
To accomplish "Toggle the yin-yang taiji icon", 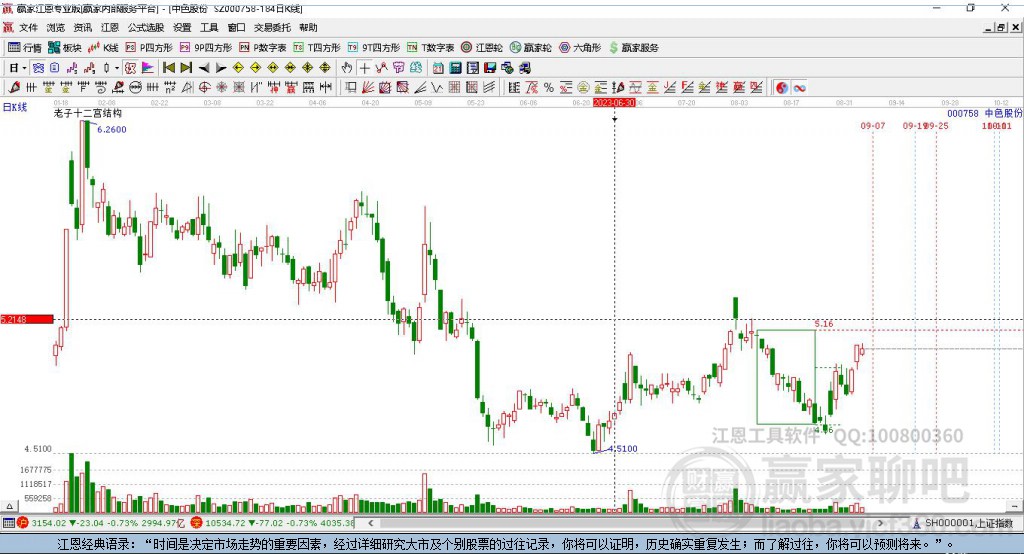I will click(782, 88).
